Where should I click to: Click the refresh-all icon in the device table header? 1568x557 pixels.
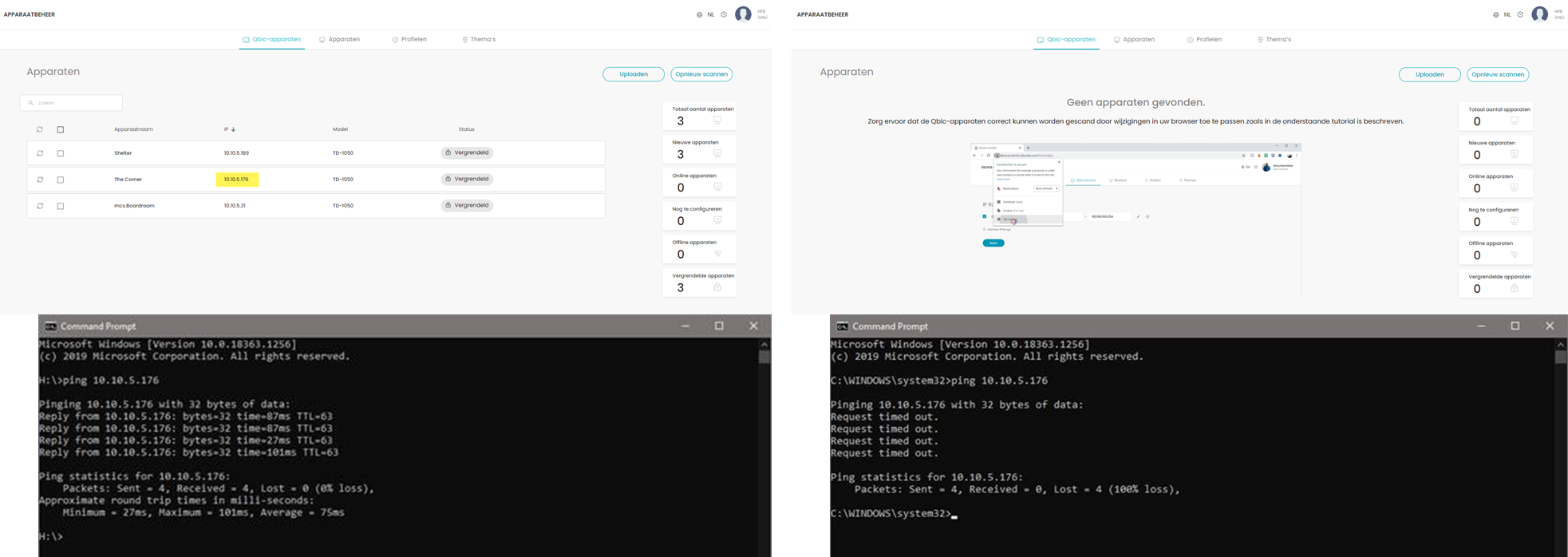click(40, 129)
